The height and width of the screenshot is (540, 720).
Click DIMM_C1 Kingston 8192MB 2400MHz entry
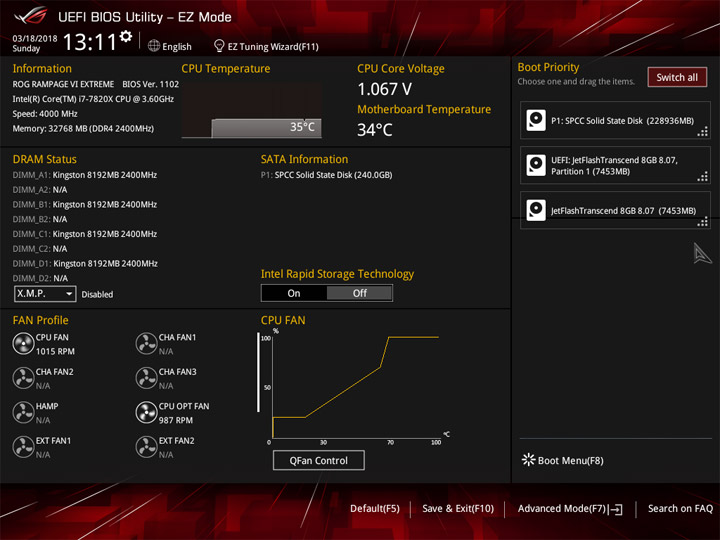85,234
